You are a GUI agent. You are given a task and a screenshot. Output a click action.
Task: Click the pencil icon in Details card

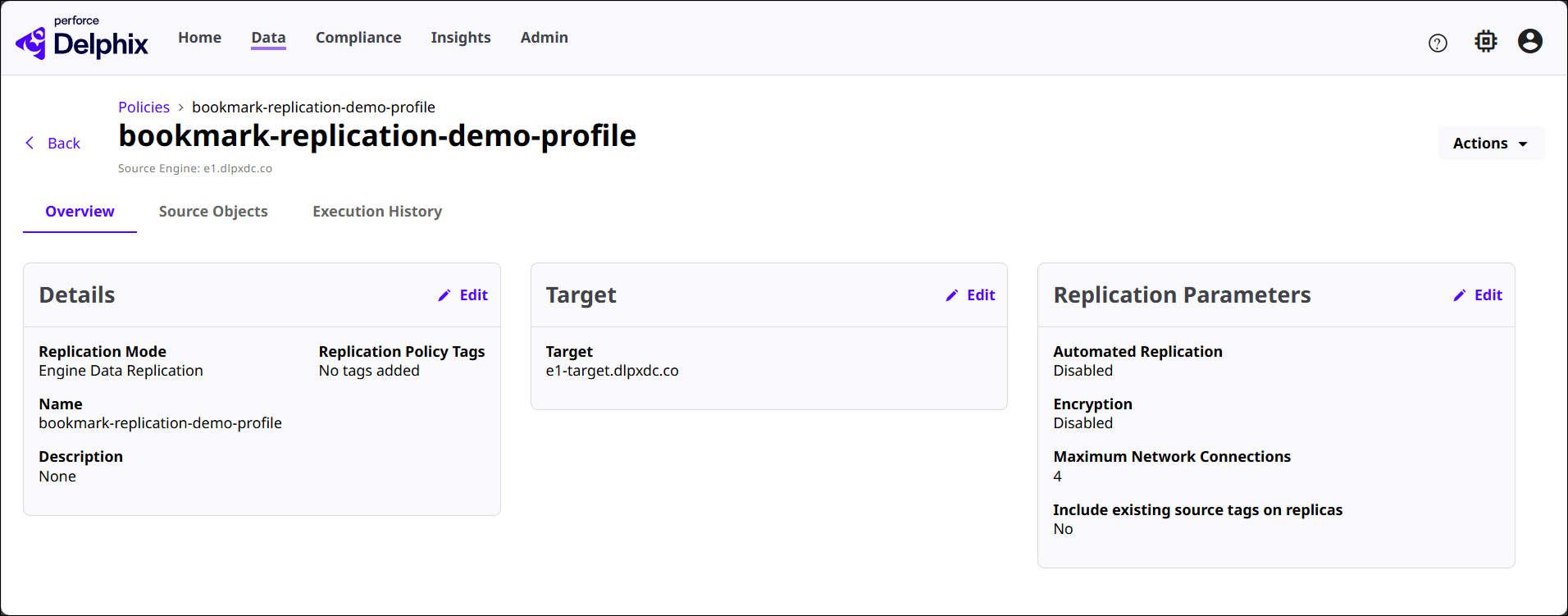(x=444, y=295)
